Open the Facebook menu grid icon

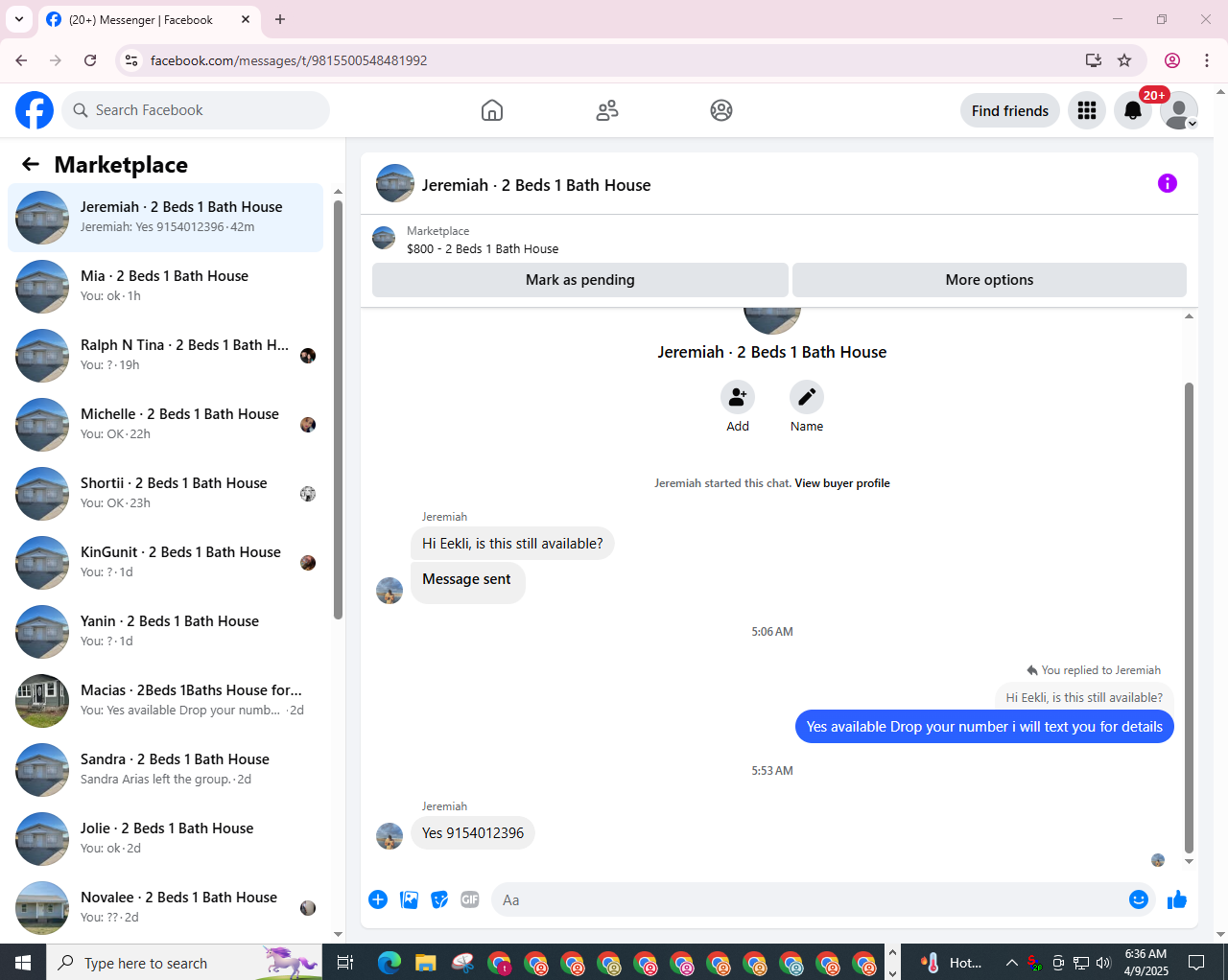[1087, 110]
